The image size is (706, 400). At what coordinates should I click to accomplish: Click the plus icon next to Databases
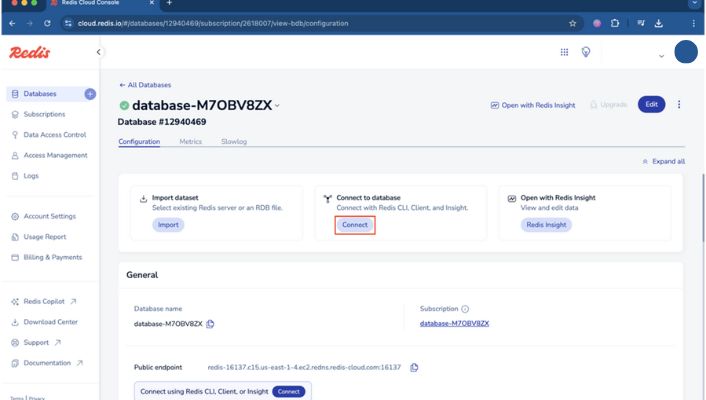[x=90, y=94]
